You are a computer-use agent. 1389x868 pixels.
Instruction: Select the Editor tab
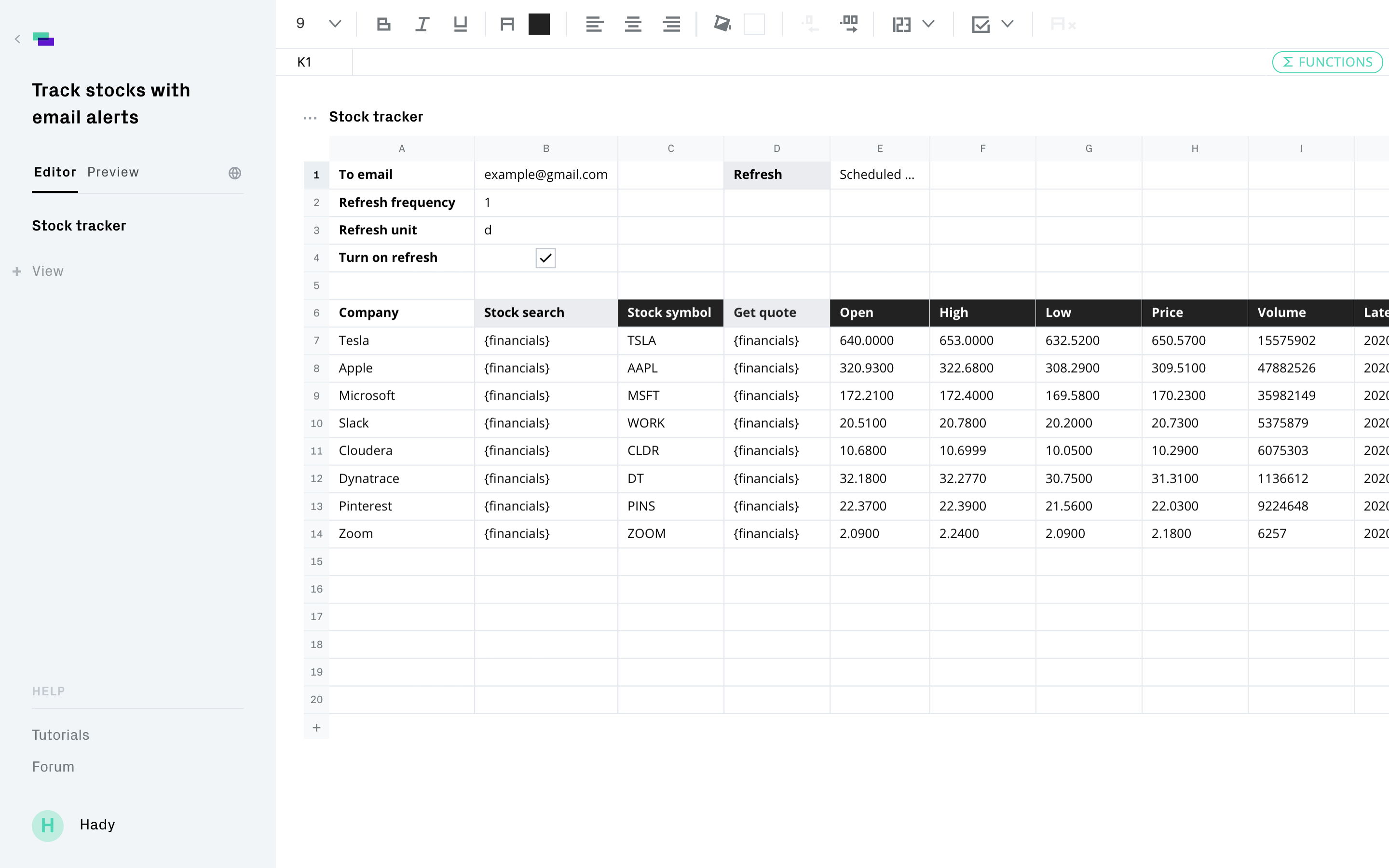(x=54, y=172)
